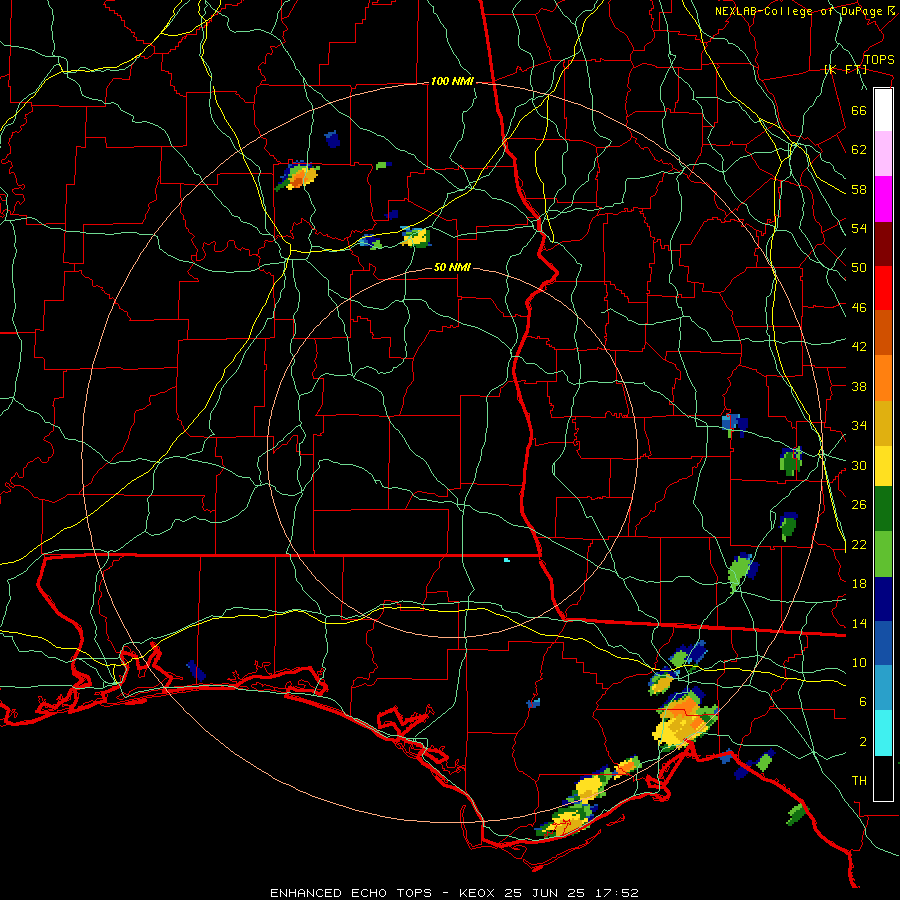Pick the light green legend swatch

[x=883, y=554]
